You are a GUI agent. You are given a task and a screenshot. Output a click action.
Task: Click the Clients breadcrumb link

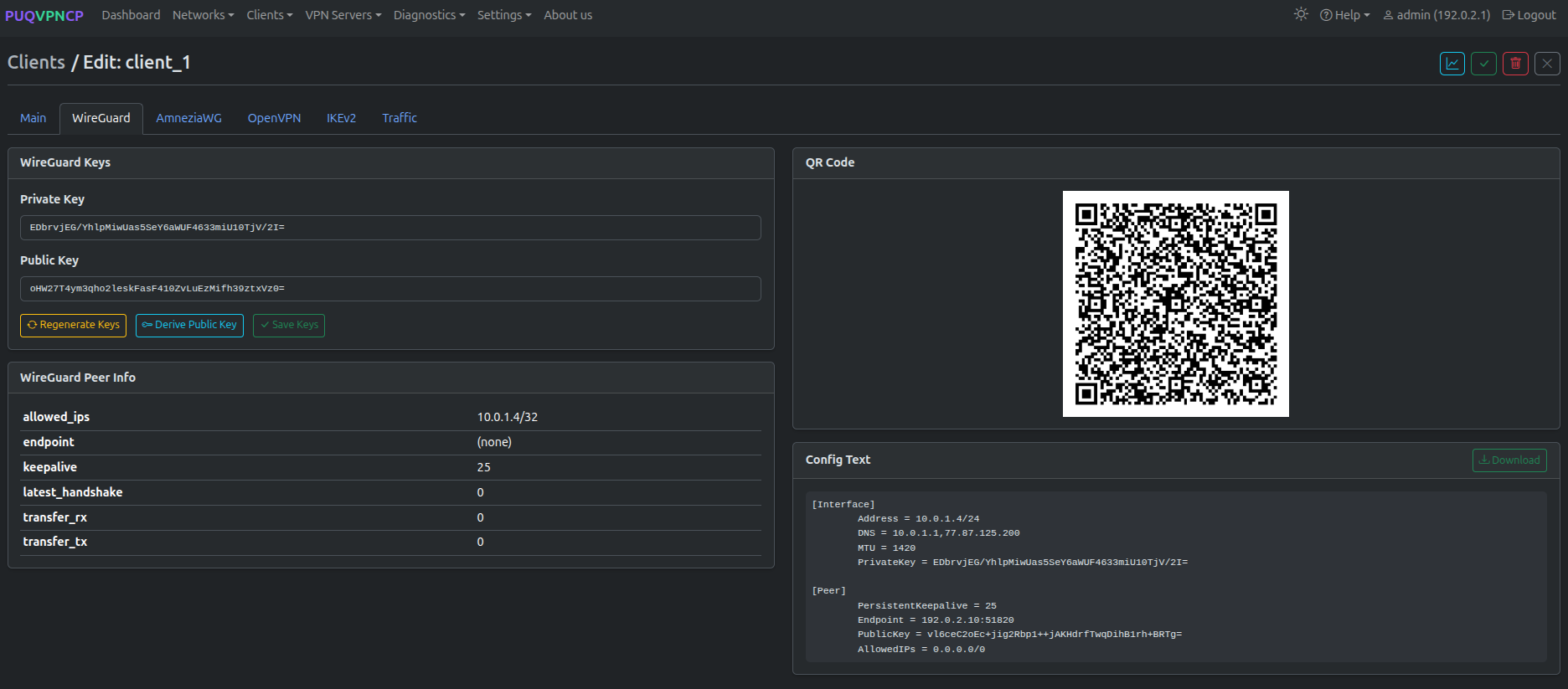click(x=36, y=62)
